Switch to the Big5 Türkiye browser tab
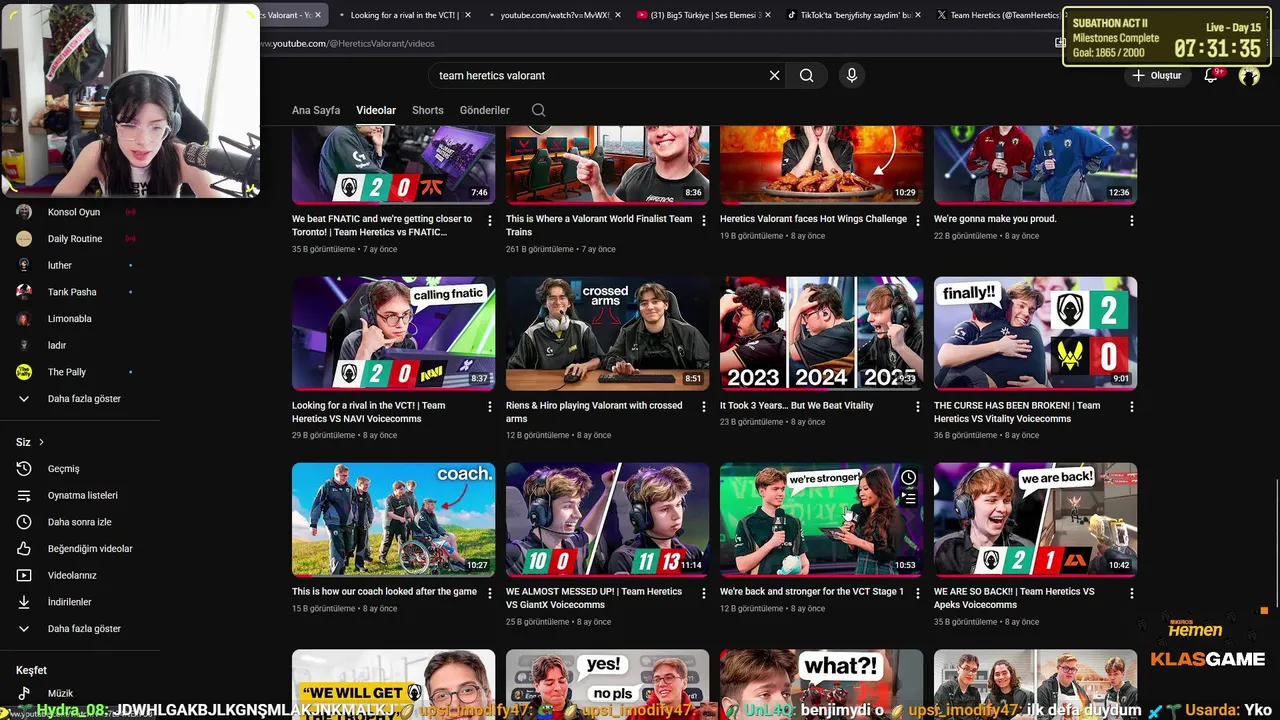Screen dimensions: 1280x720 [x=702, y=15]
